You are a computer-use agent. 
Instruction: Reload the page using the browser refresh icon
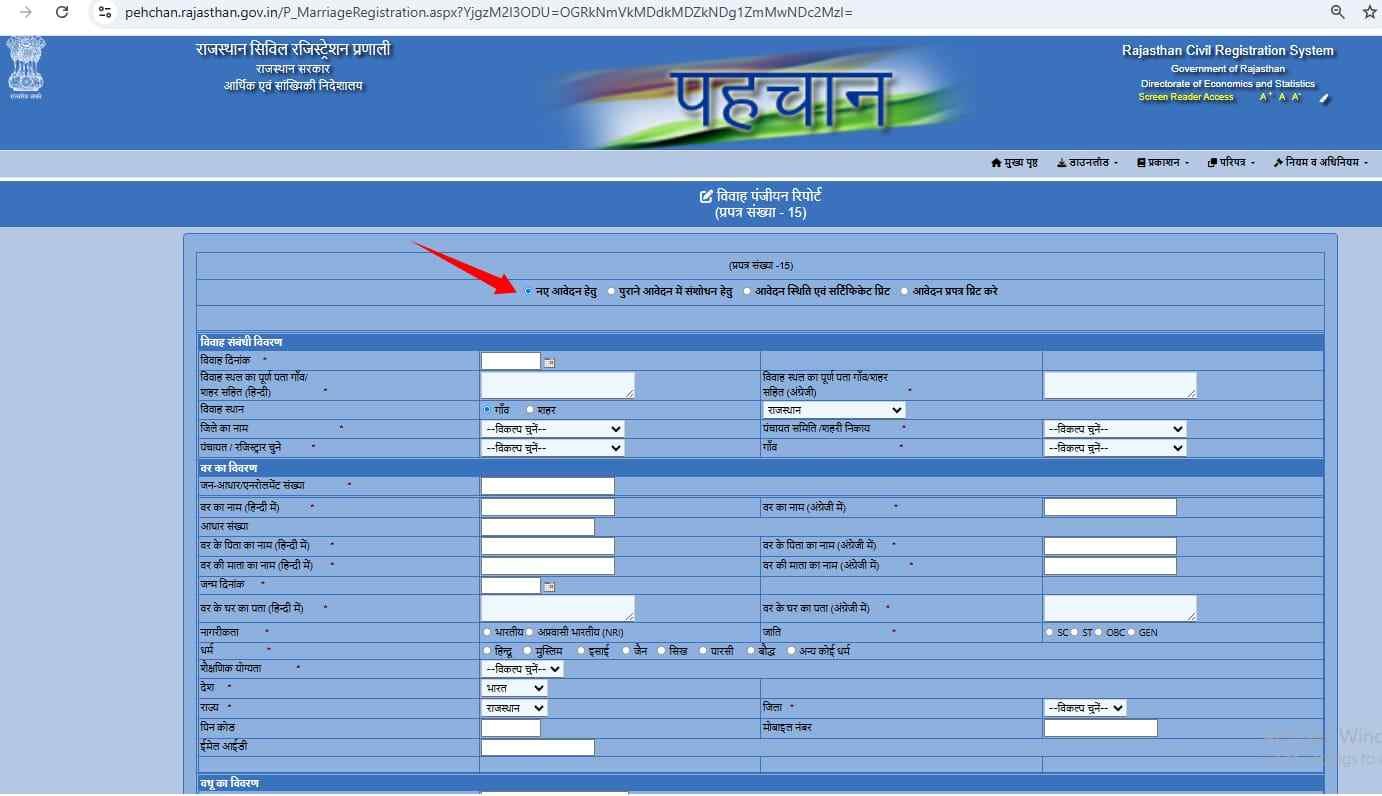(62, 12)
